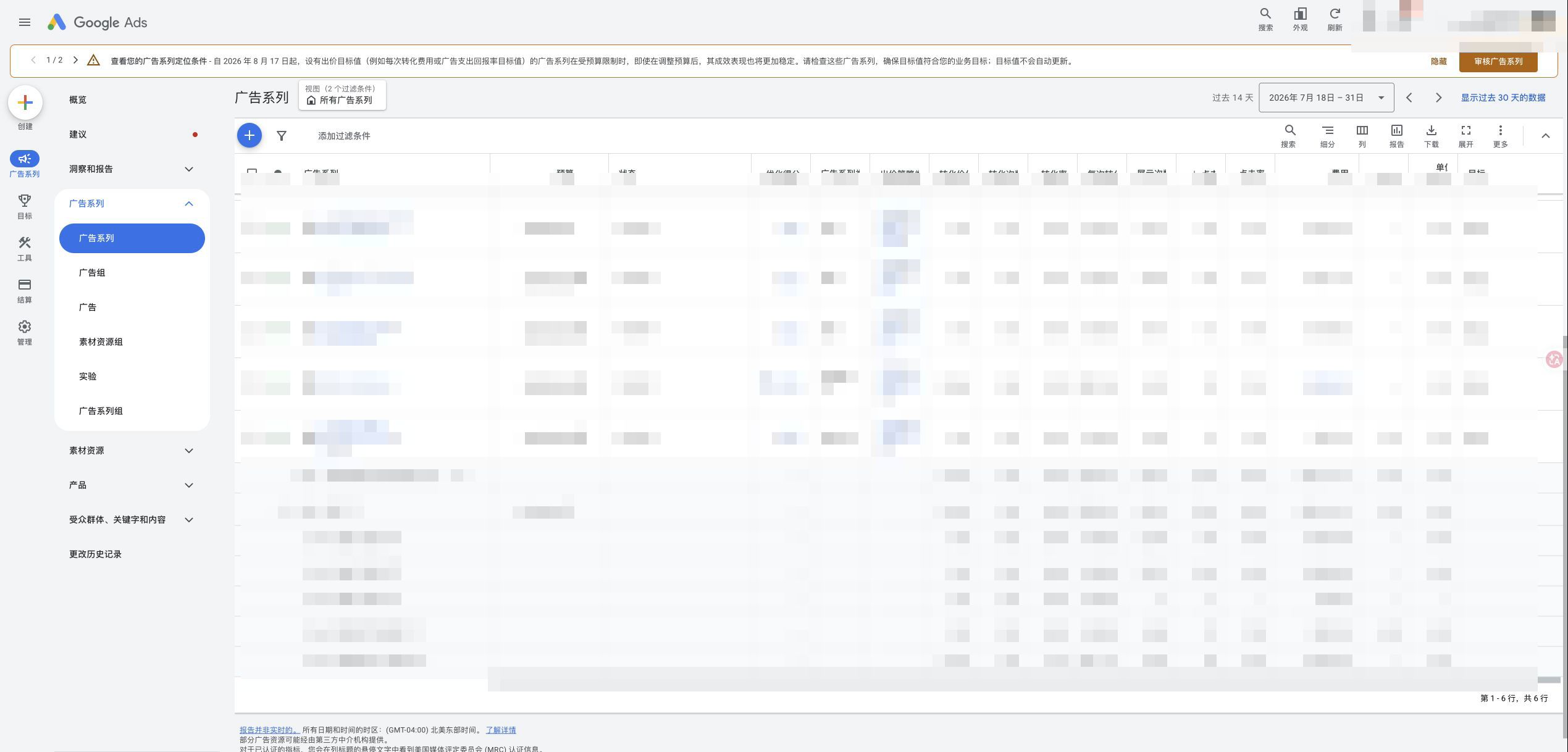Open the segment (细分) icon
The image size is (1568, 752).
click(x=1327, y=136)
